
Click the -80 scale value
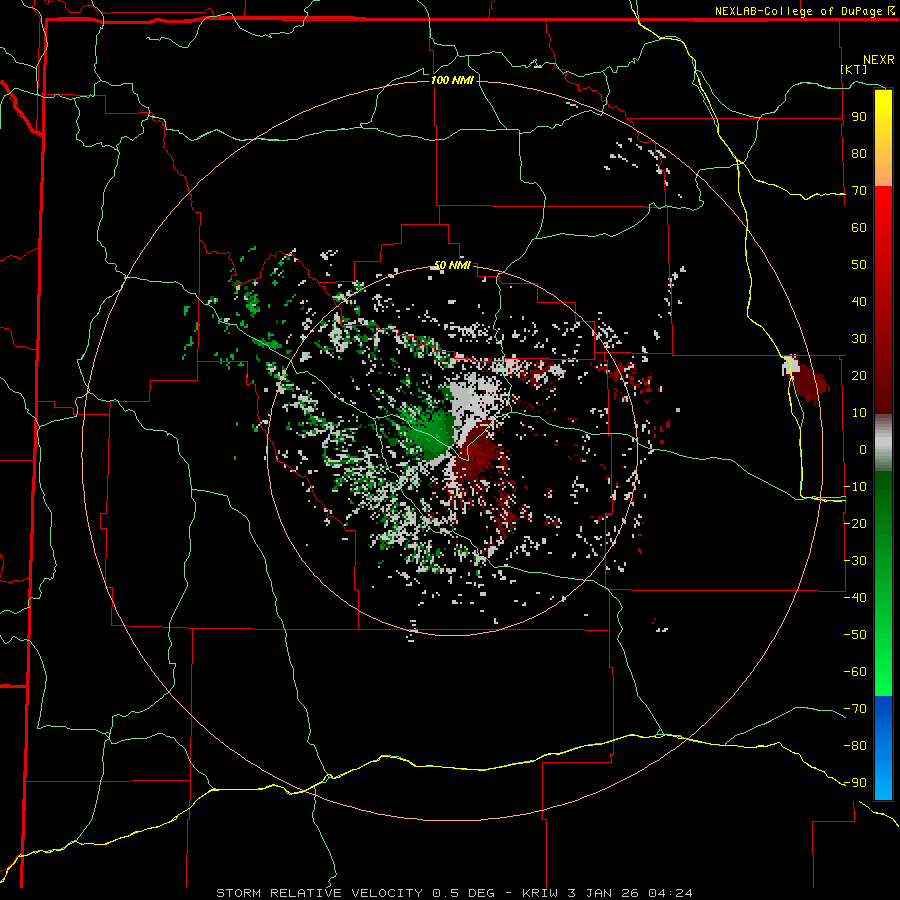pyautogui.click(x=855, y=746)
